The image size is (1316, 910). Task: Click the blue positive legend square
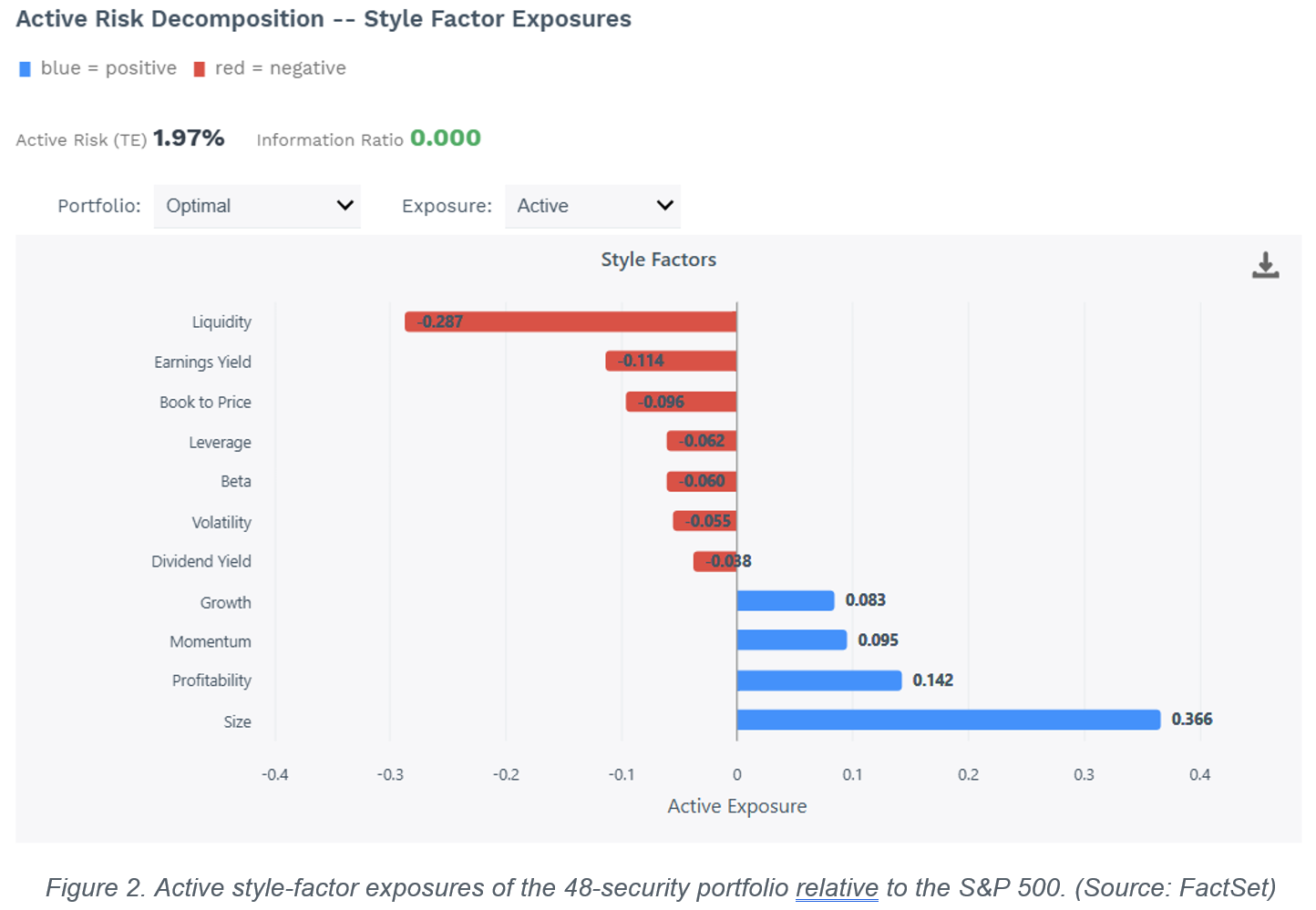26,69
